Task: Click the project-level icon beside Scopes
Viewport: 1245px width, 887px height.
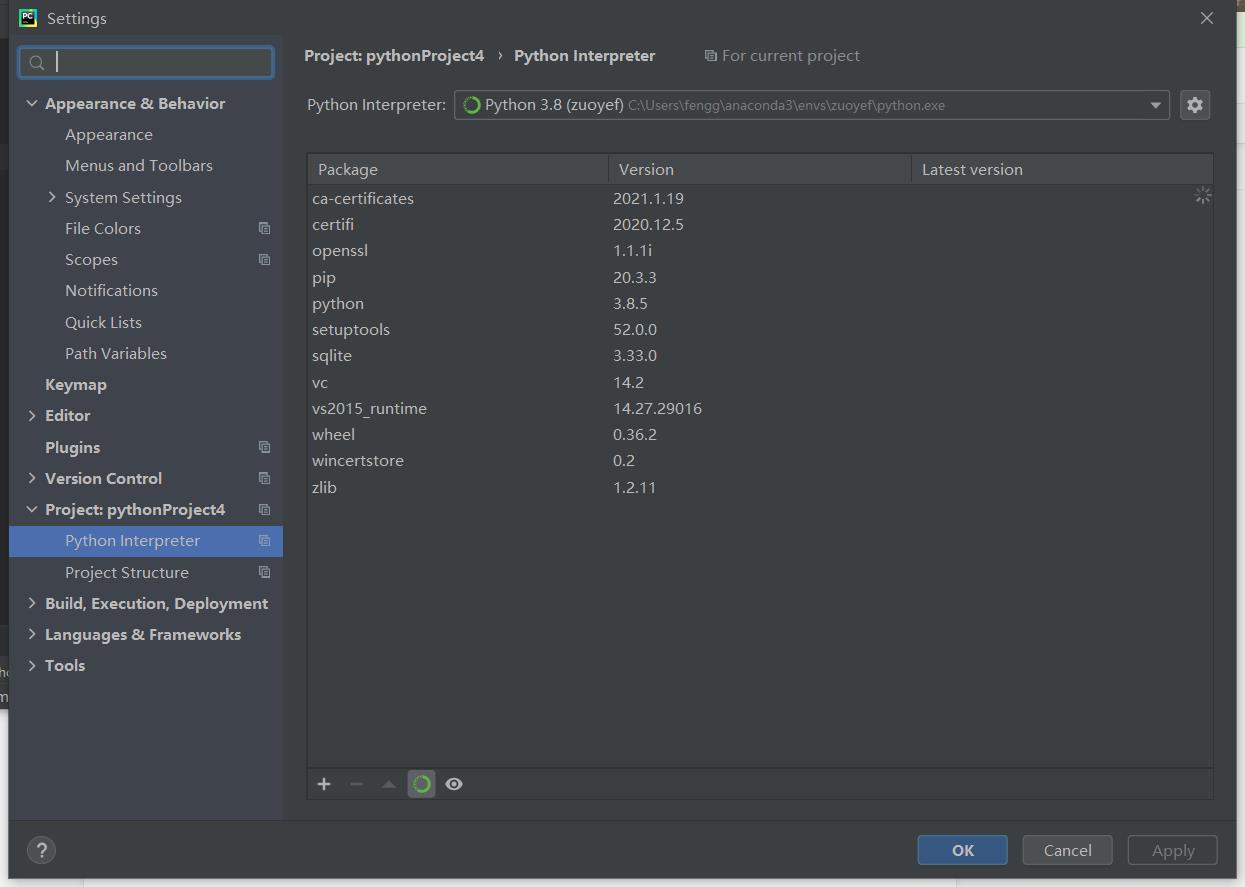Action: 264,259
